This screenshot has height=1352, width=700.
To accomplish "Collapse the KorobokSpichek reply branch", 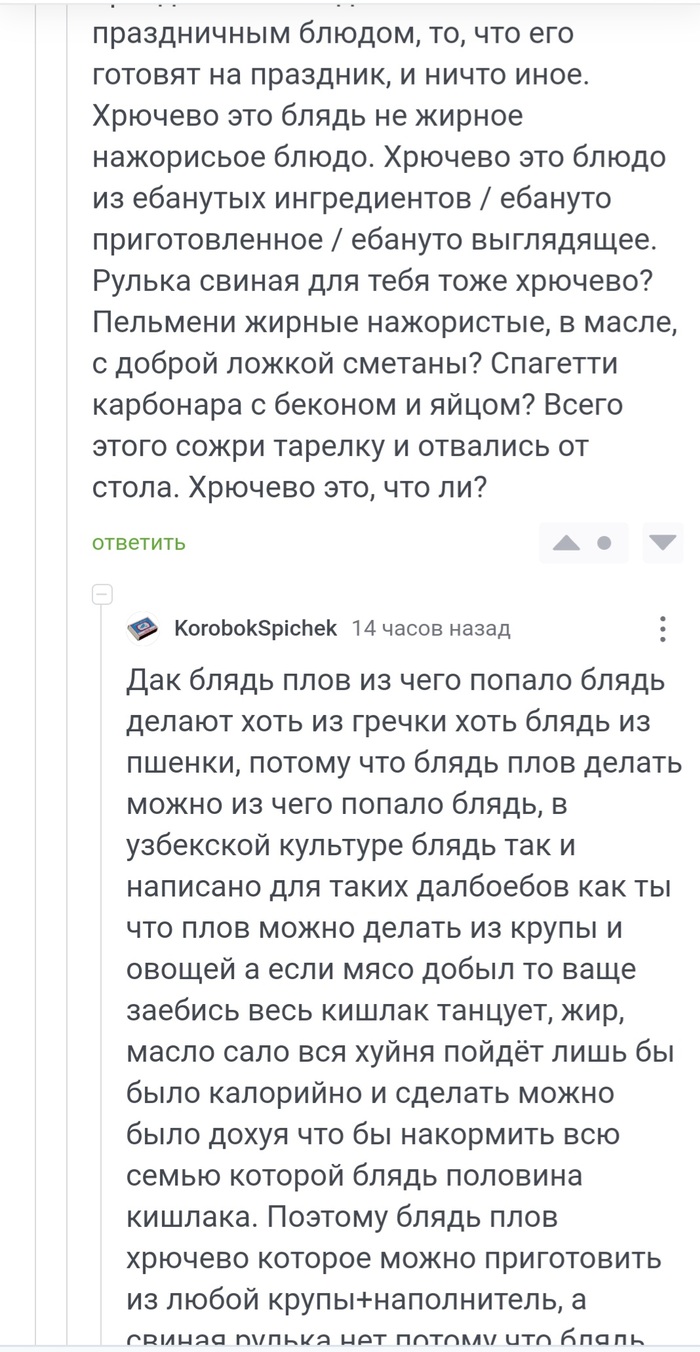I will [x=102, y=595].
